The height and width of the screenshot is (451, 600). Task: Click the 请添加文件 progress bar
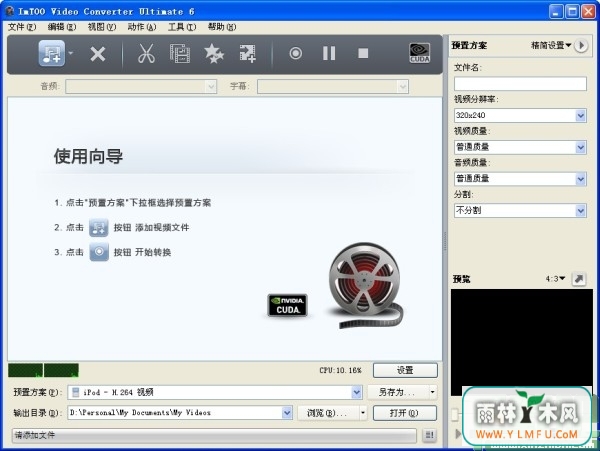[x=214, y=435]
